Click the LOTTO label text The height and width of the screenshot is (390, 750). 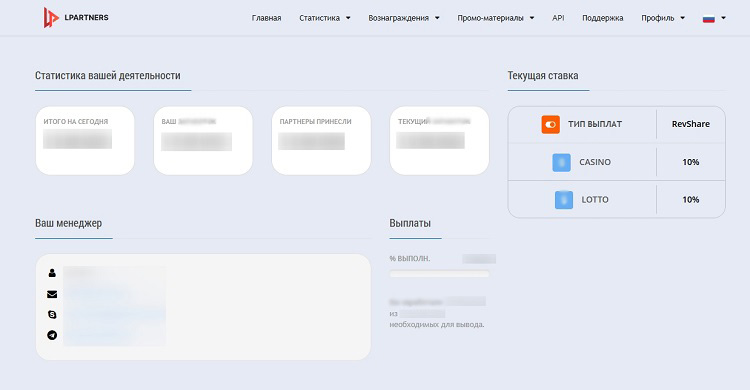[595, 200]
